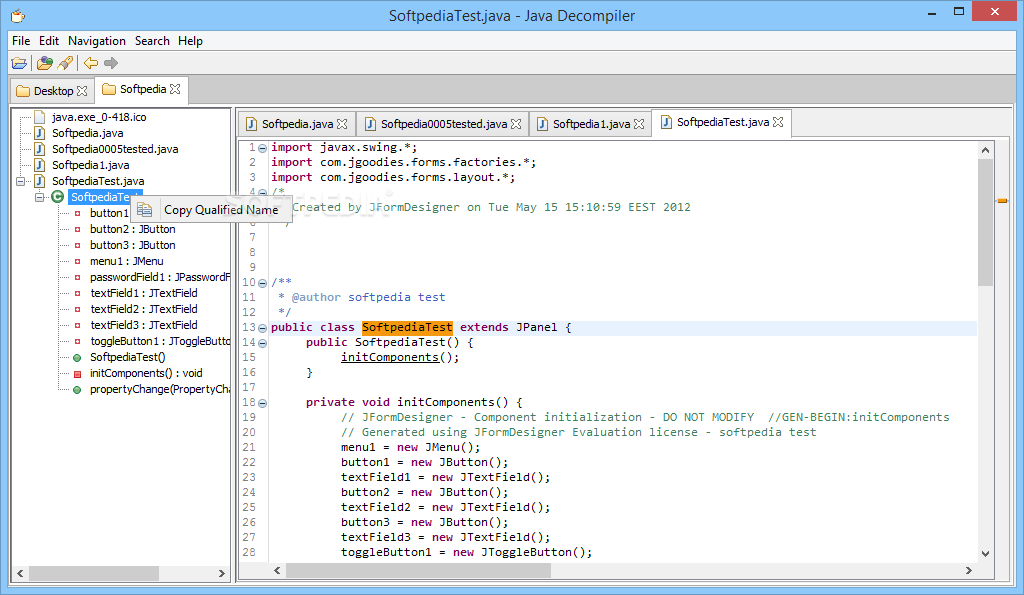1024x595 pixels.
Task: Click the Forward navigation arrow icon
Action: tap(111, 63)
